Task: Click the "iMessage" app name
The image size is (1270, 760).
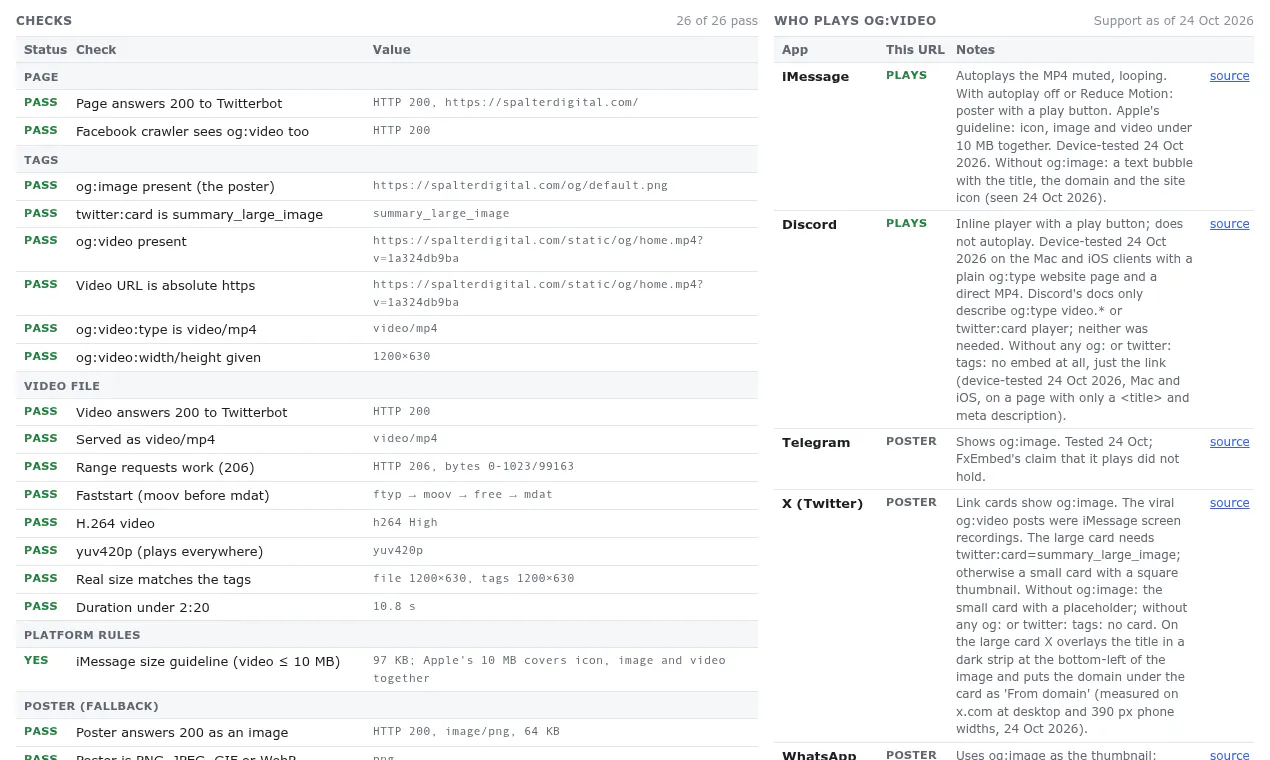Action: coord(815,77)
